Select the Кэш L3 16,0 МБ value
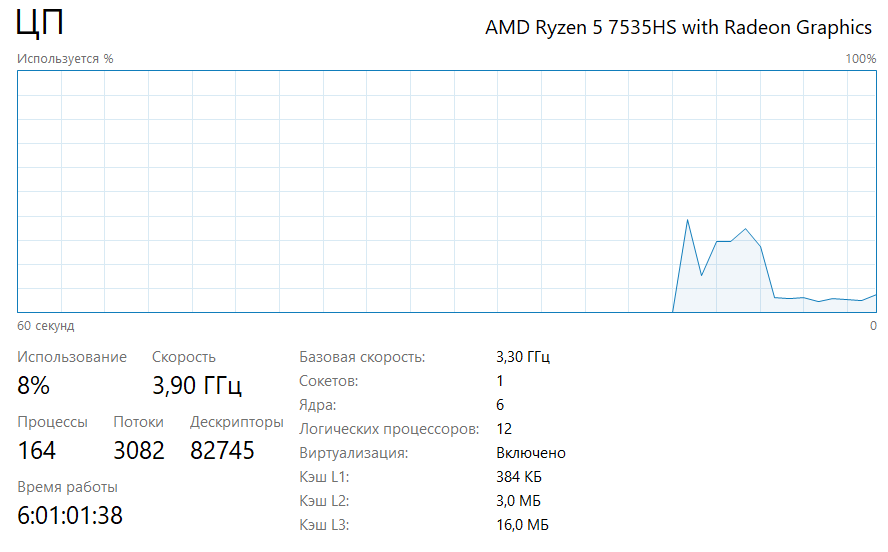This screenshot has width=888, height=552. 522,525
